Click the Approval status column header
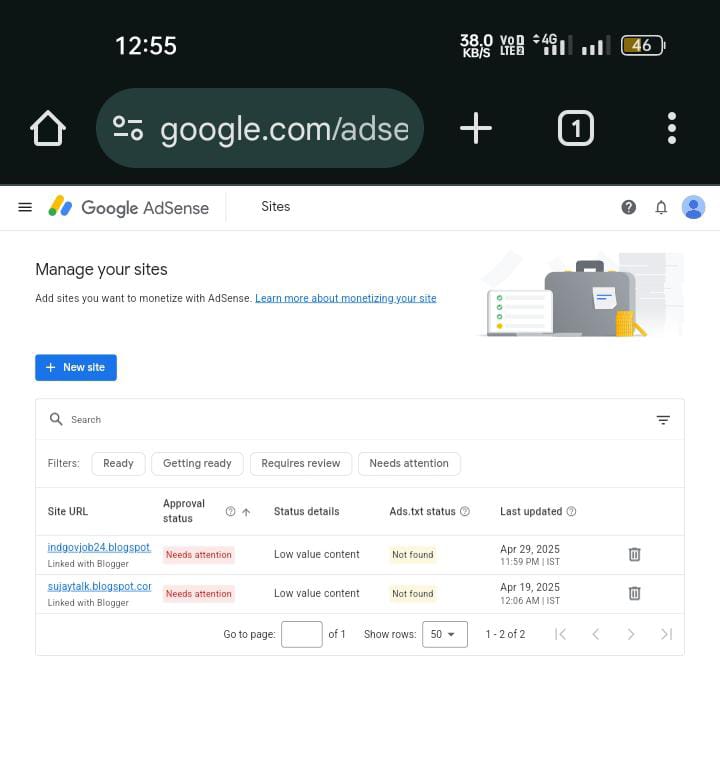The width and height of the screenshot is (720, 761). [184, 511]
